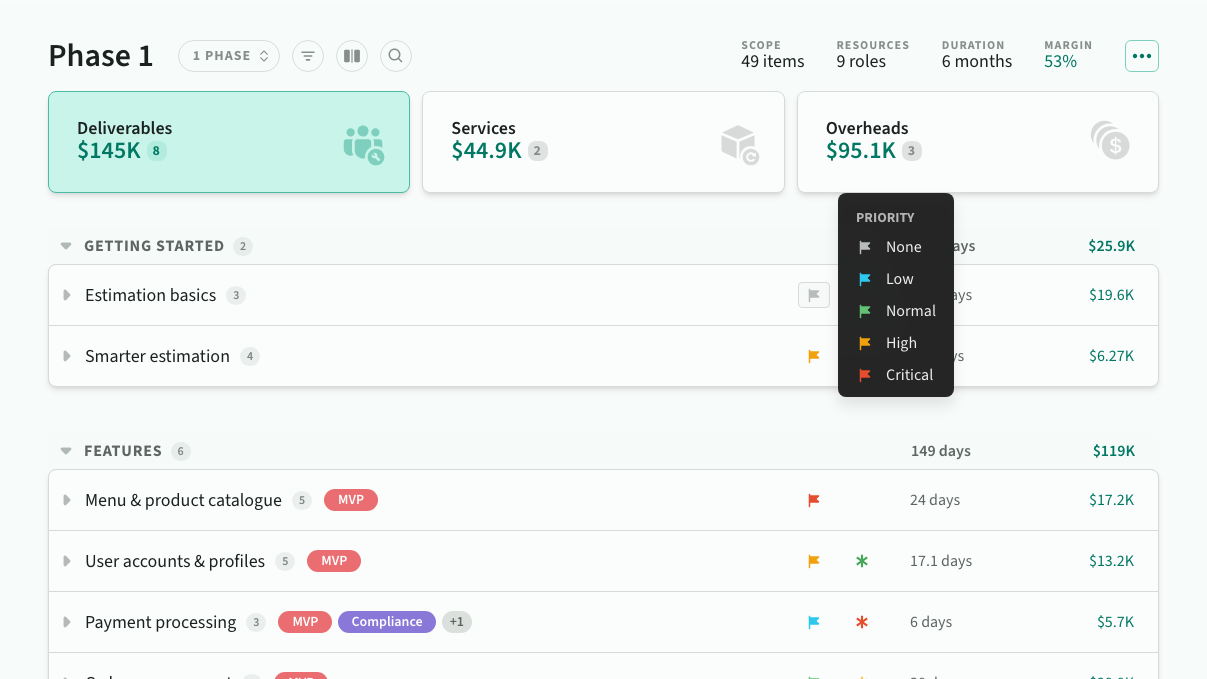This screenshot has width=1207, height=679.
Task: Switch to the Overheads card
Action: (977, 142)
